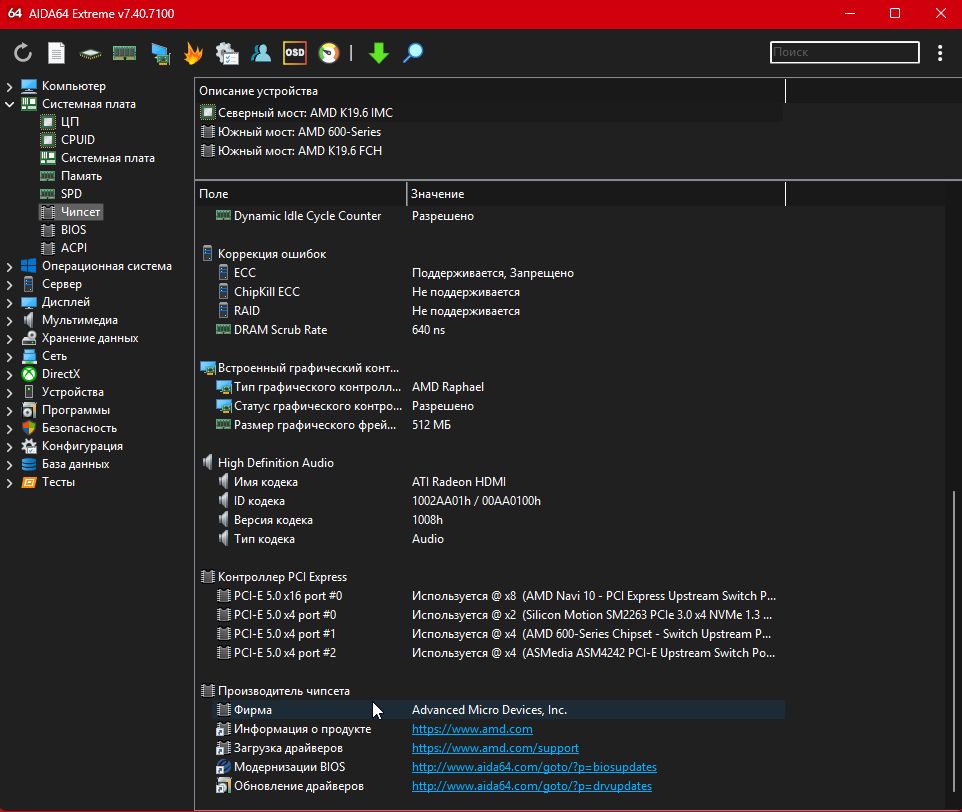Expand the Операционная система node
Viewport: 962px width, 812px height.
coord(9,267)
